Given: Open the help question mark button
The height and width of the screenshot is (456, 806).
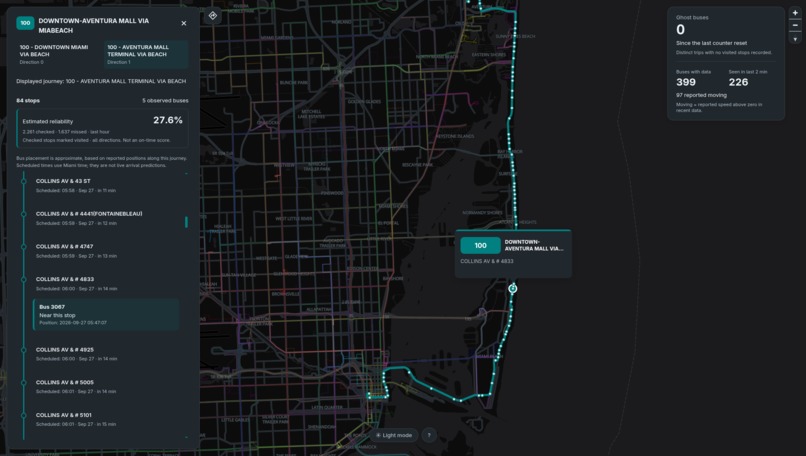Looking at the screenshot, I should pos(429,435).
